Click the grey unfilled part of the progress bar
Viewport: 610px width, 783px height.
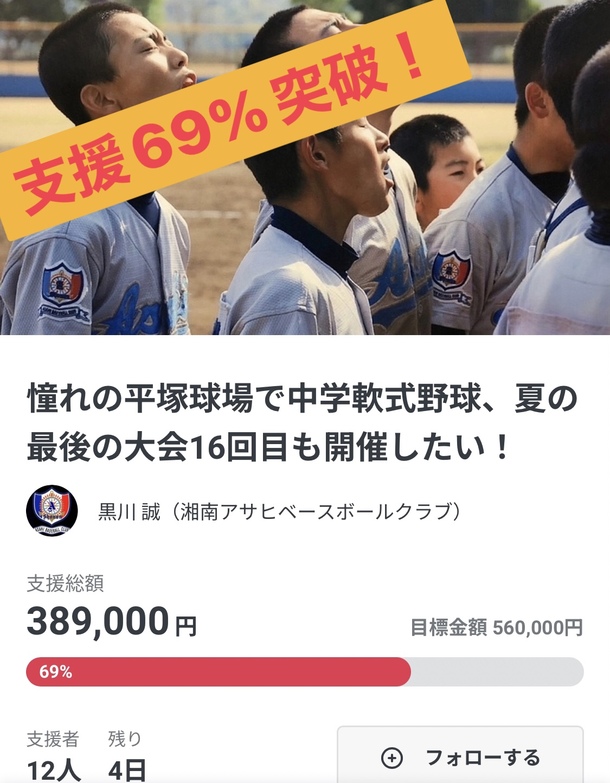click(x=497, y=672)
